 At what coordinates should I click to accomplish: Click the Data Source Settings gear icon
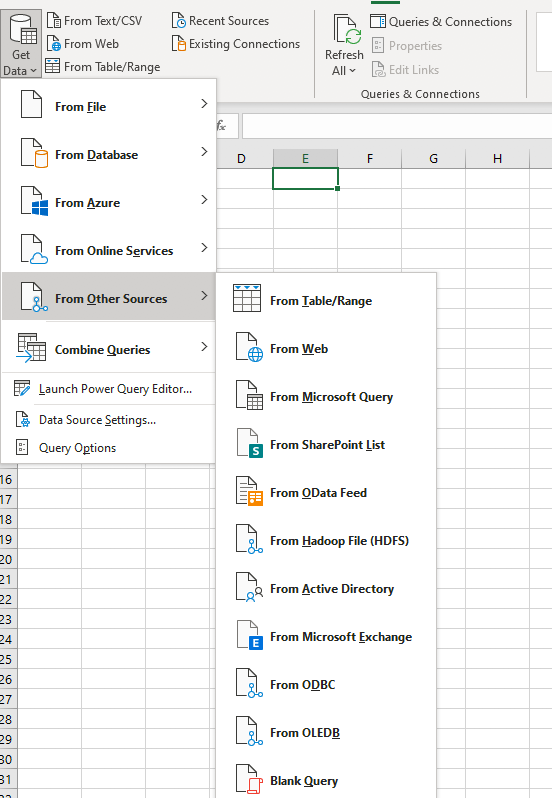pos(23,419)
